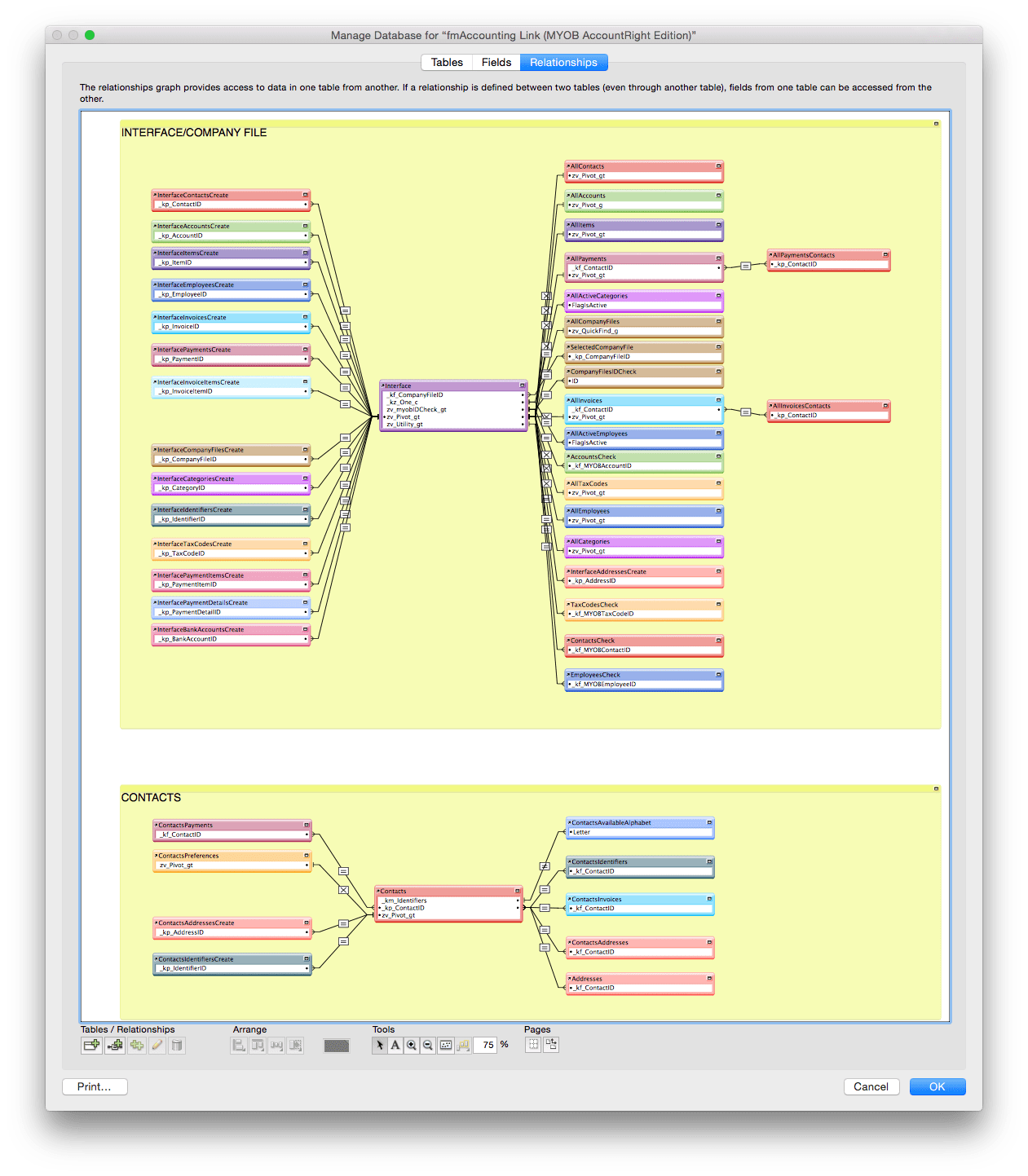
Task: Select the Relationships tab
Action: (x=563, y=62)
